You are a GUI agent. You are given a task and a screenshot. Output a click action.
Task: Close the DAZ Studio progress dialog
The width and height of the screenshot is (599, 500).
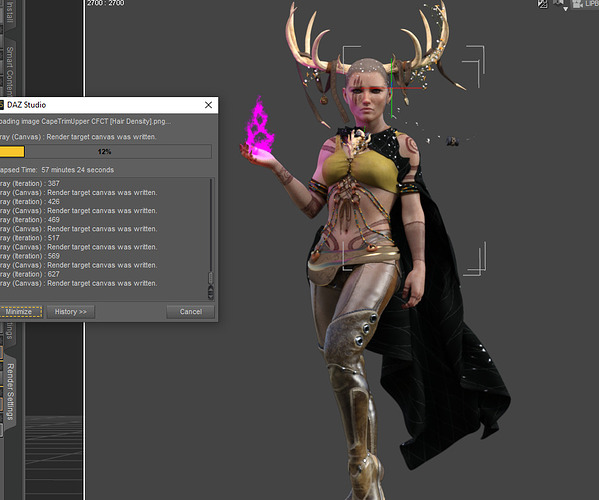coord(208,105)
